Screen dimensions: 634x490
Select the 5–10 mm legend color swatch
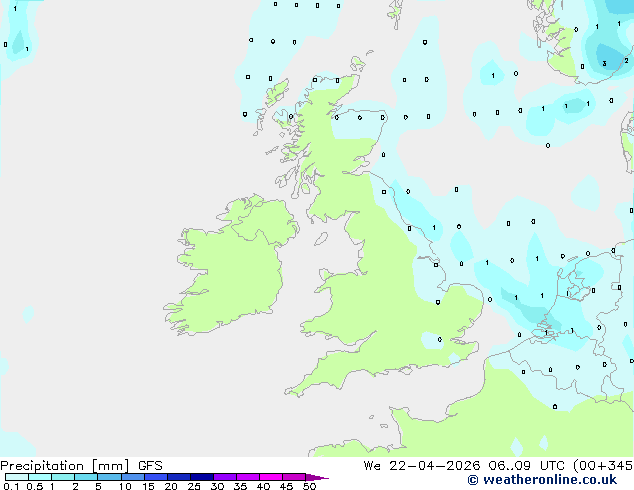point(109,477)
